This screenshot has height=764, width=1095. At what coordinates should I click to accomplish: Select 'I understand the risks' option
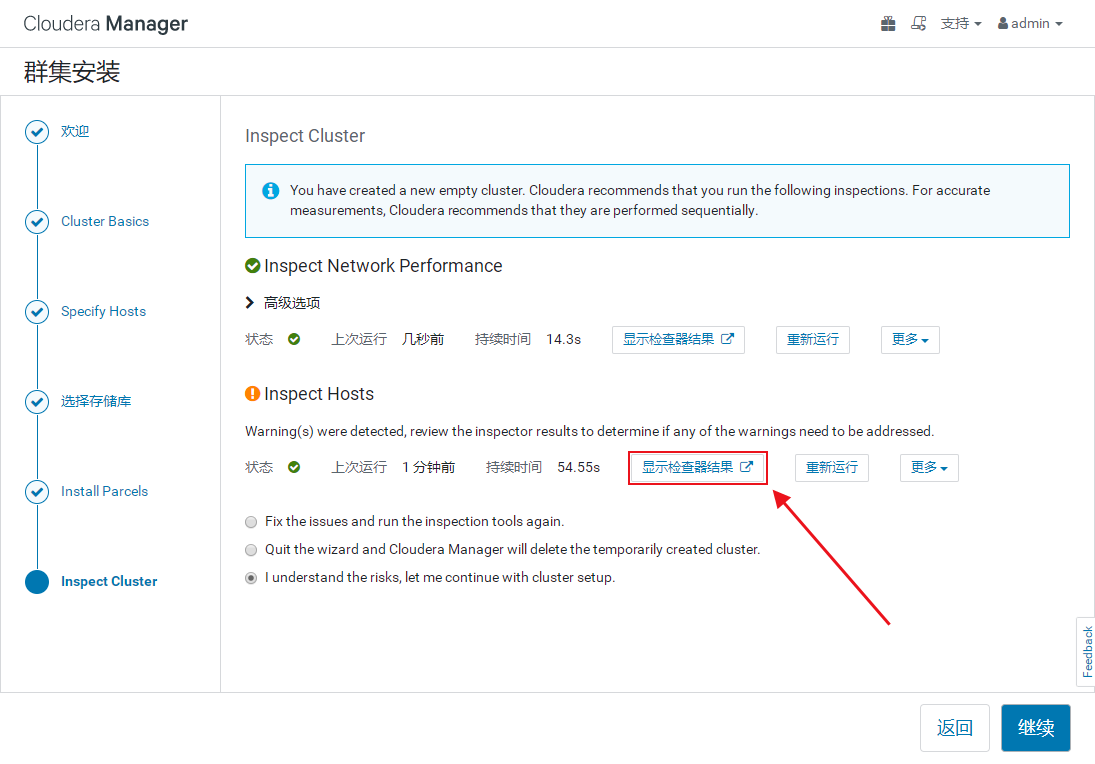coord(251,578)
